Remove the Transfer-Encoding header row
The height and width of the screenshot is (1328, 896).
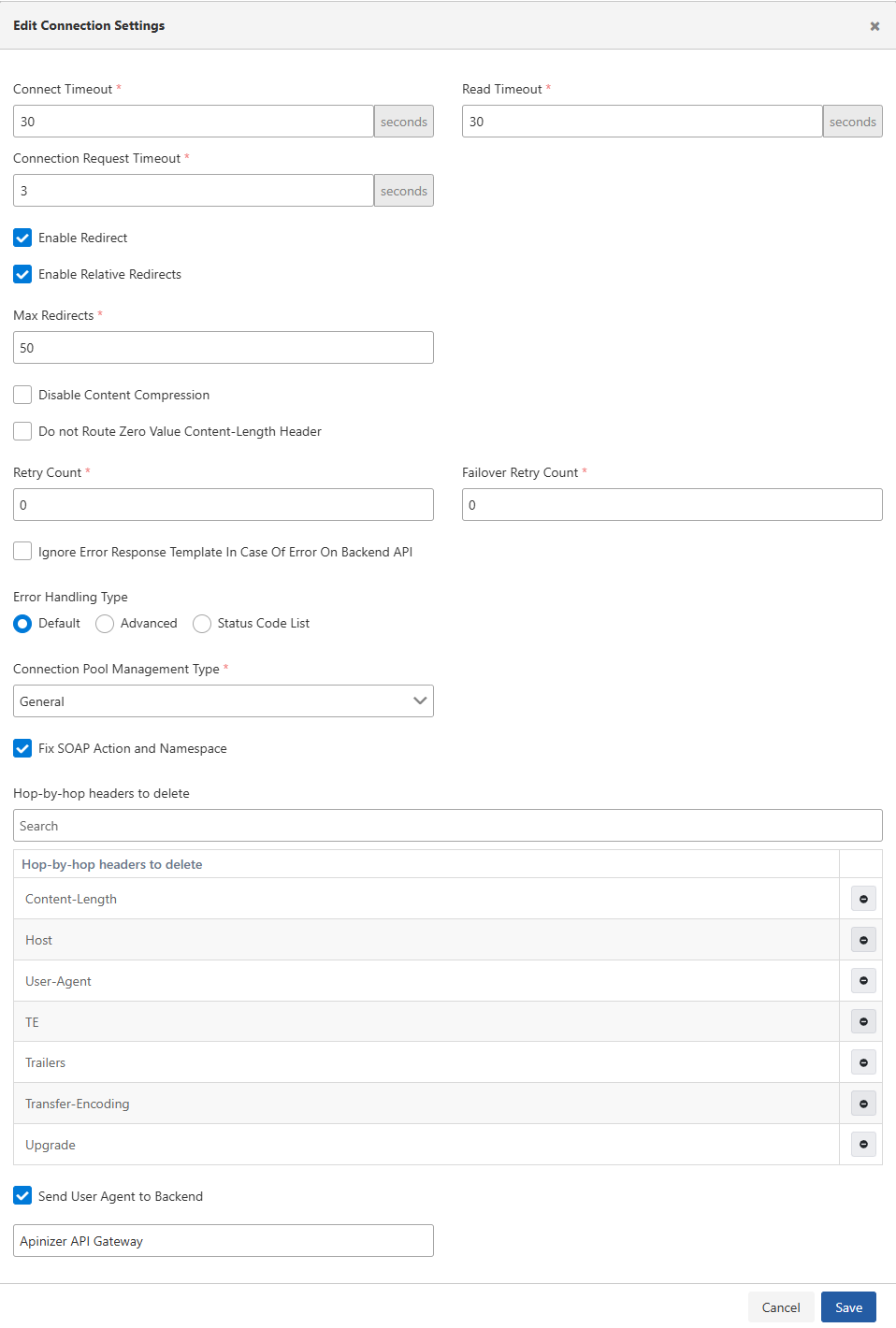point(863,1104)
